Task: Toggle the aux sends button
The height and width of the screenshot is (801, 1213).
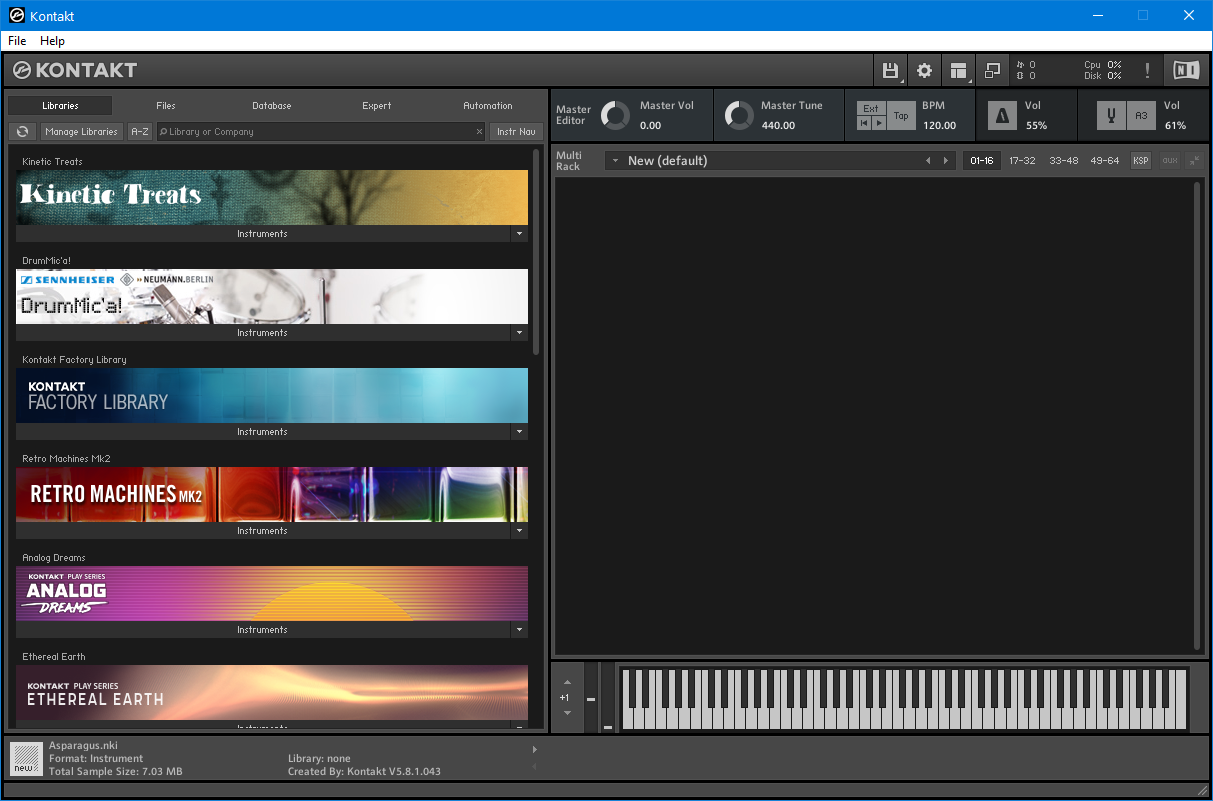Action: tap(1170, 161)
